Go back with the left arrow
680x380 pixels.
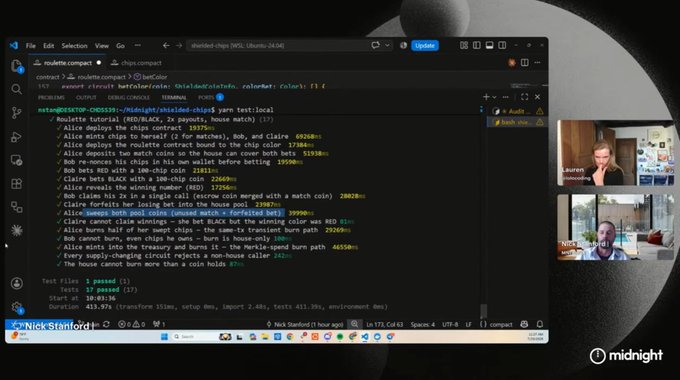pos(166,46)
